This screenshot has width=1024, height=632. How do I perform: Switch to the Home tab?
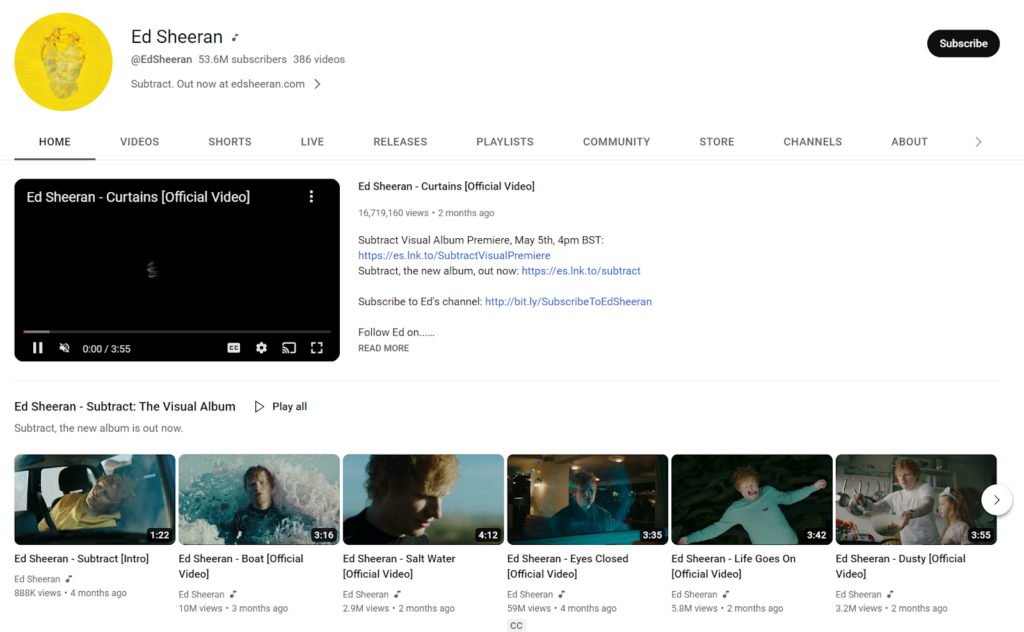click(x=55, y=142)
